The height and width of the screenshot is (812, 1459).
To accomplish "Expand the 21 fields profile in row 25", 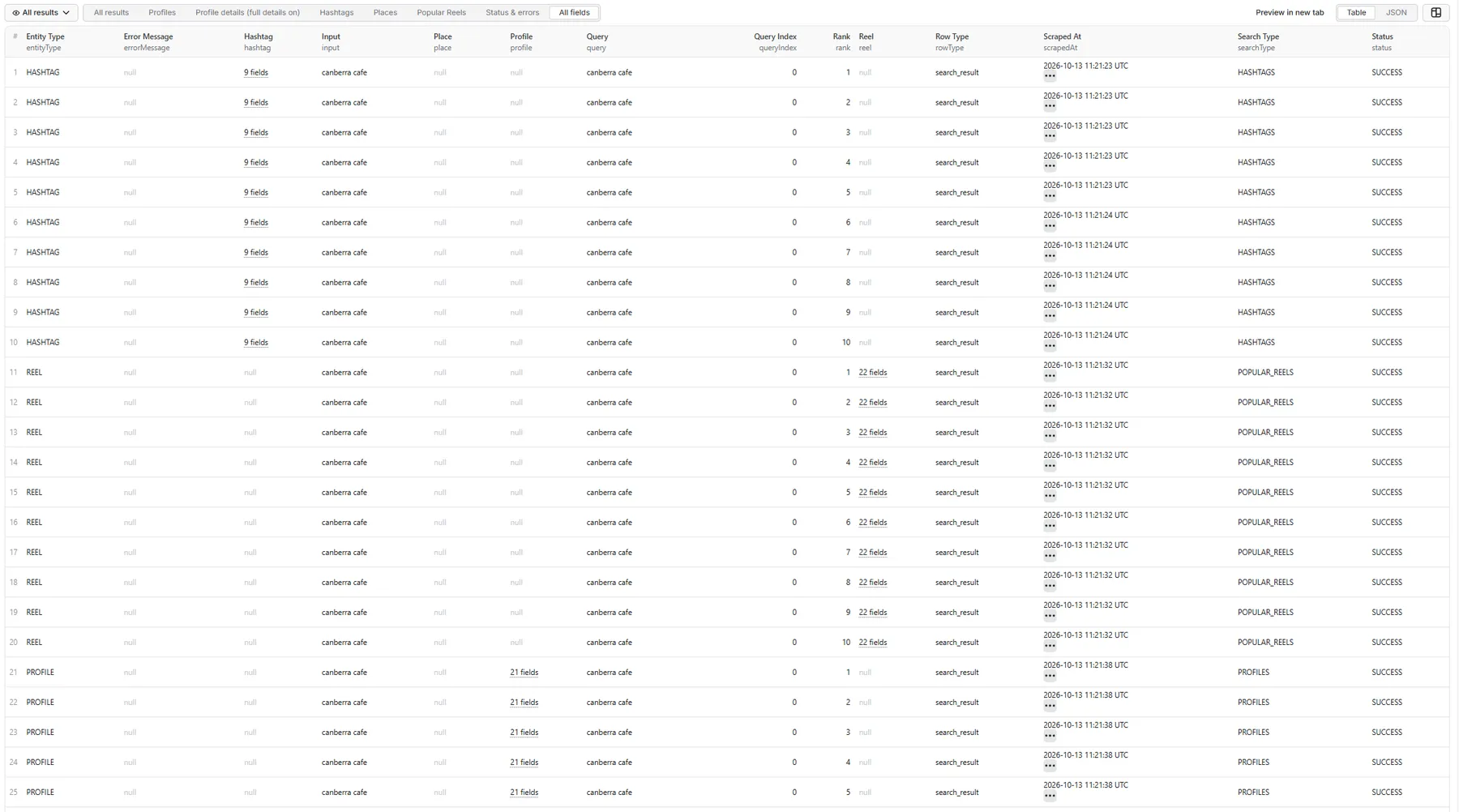I will [x=524, y=793].
